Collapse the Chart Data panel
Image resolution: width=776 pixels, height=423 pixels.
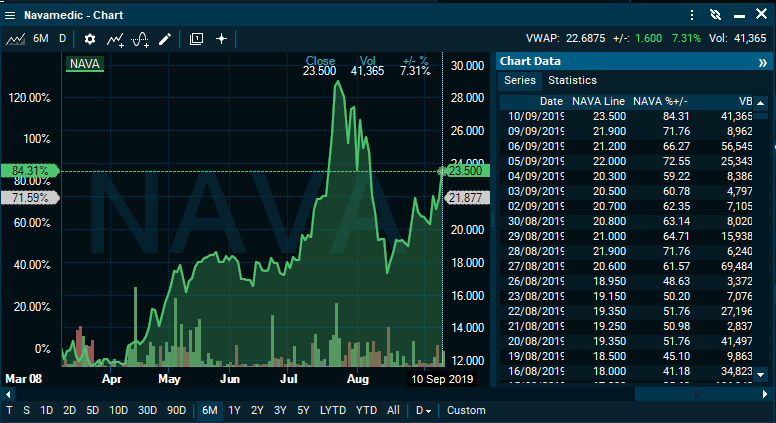point(763,62)
